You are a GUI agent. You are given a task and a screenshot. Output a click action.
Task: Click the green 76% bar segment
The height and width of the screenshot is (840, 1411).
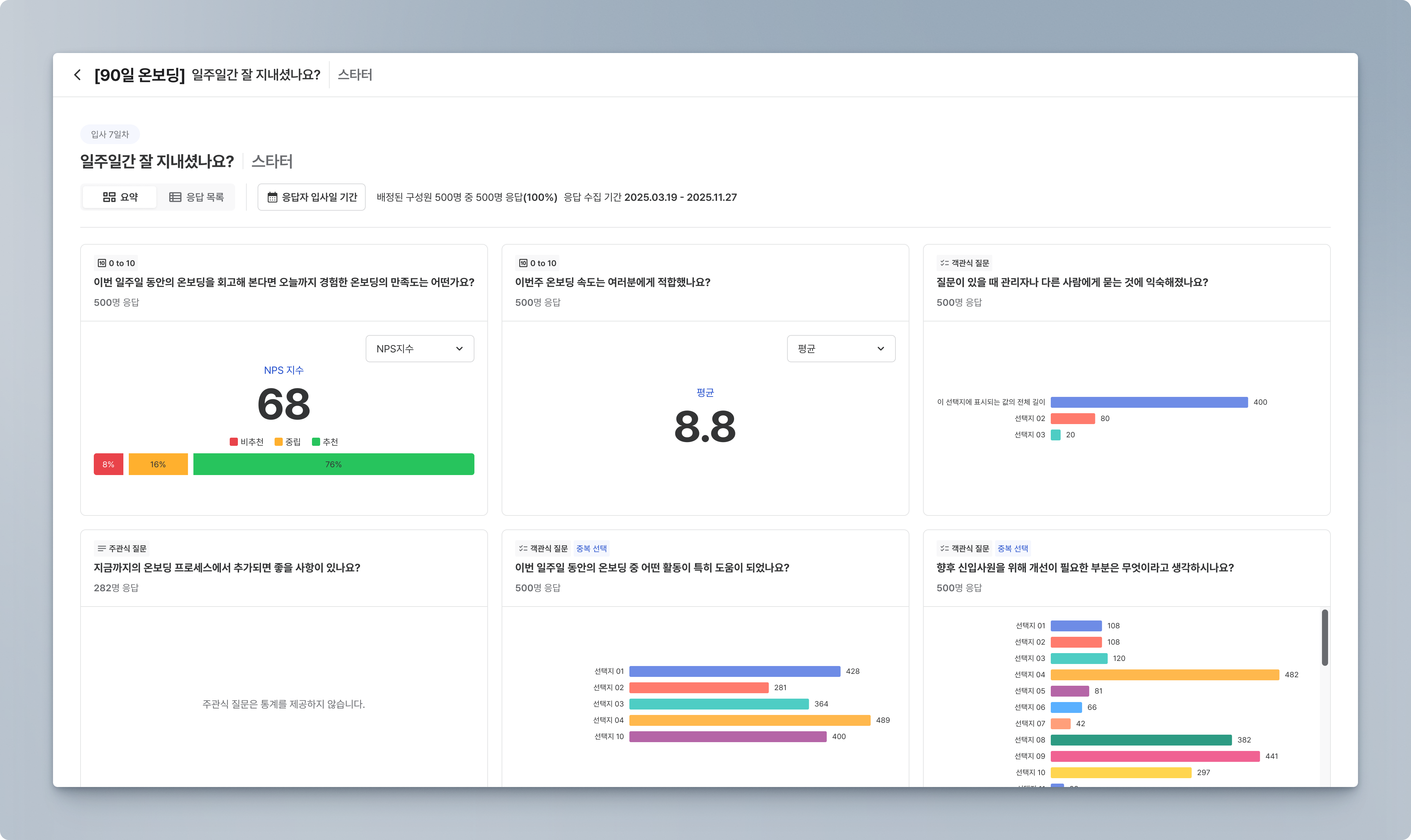[x=333, y=464]
